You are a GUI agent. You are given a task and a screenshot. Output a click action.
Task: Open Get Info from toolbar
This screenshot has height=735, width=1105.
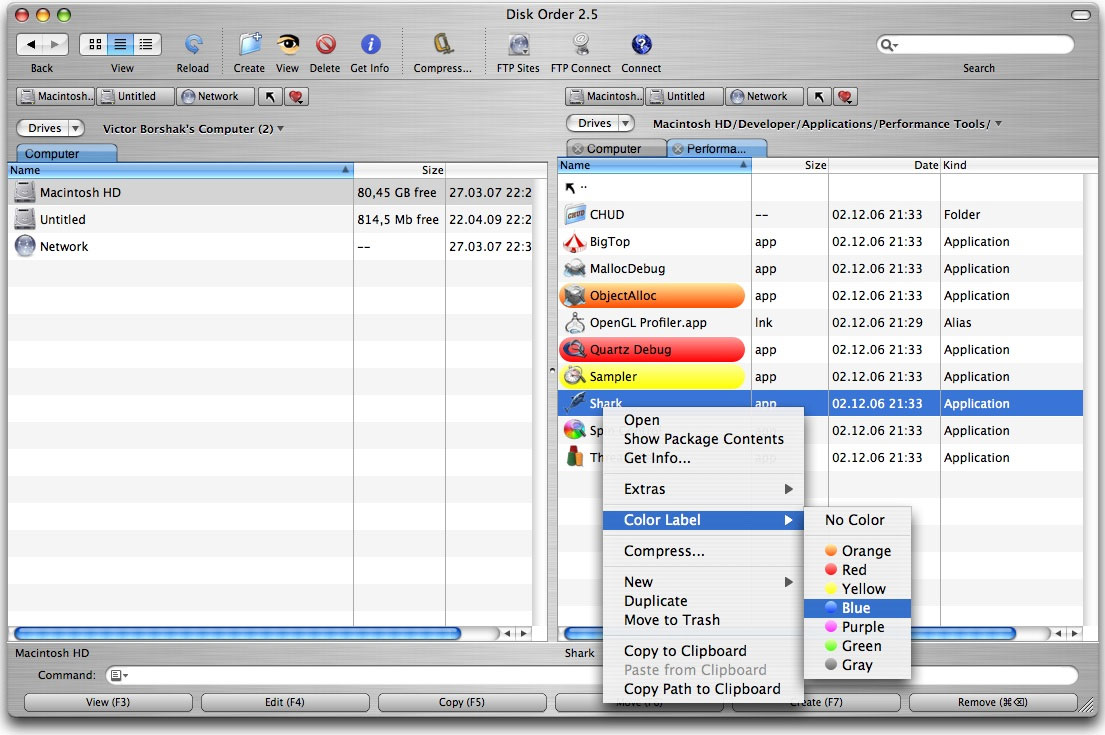click(x=370, y=44)
